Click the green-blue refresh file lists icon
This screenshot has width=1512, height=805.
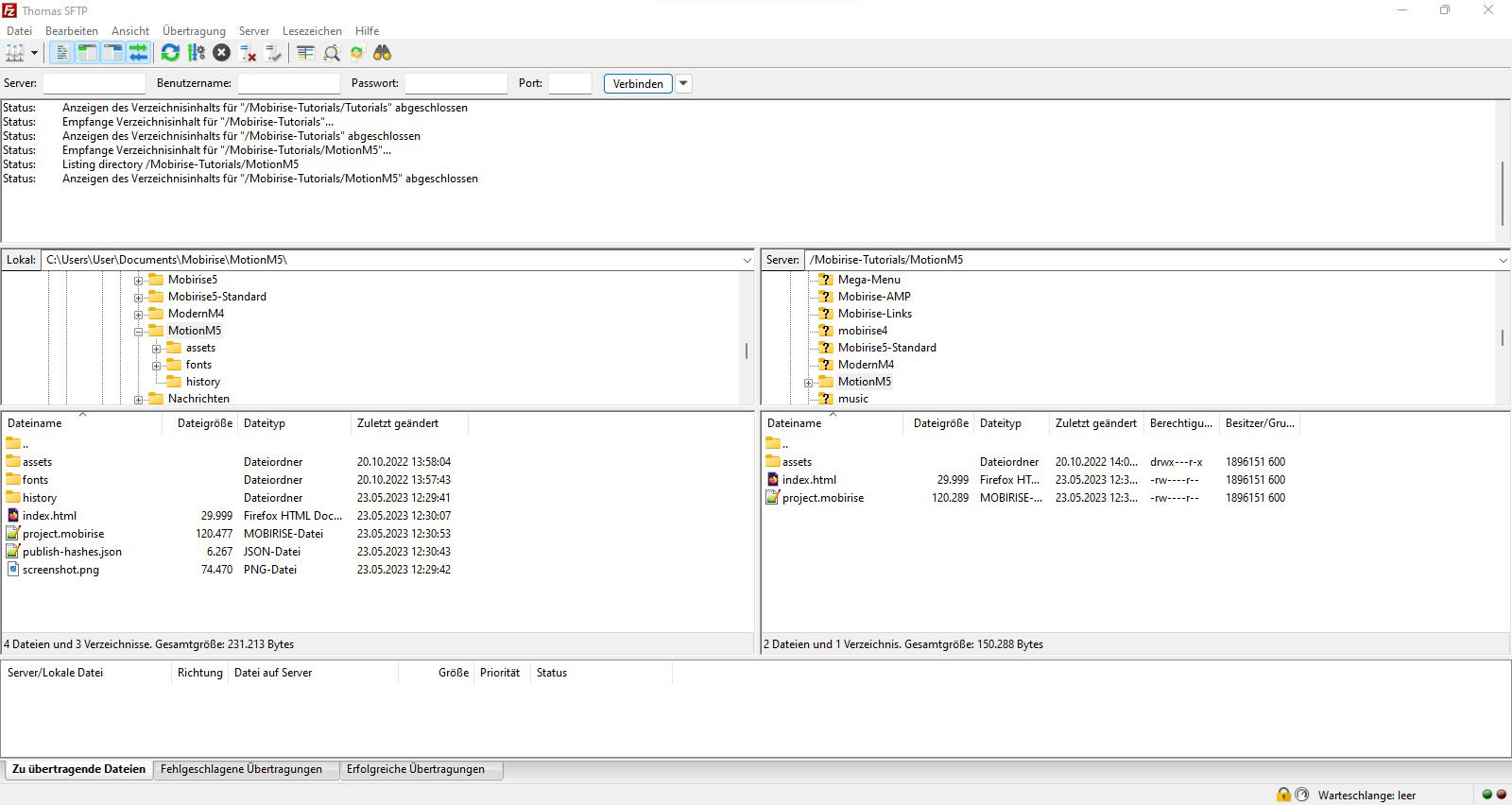(170, 53)
